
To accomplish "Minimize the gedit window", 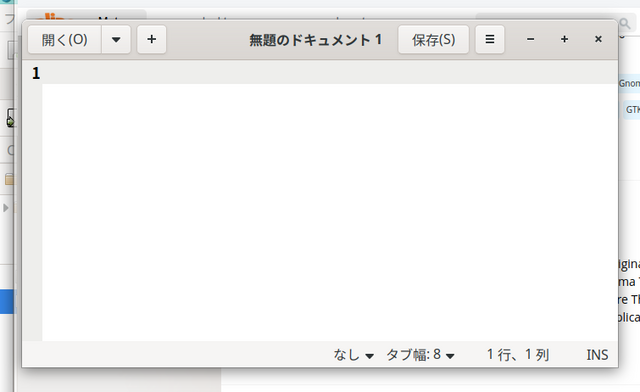I will (x=530, y=40).
